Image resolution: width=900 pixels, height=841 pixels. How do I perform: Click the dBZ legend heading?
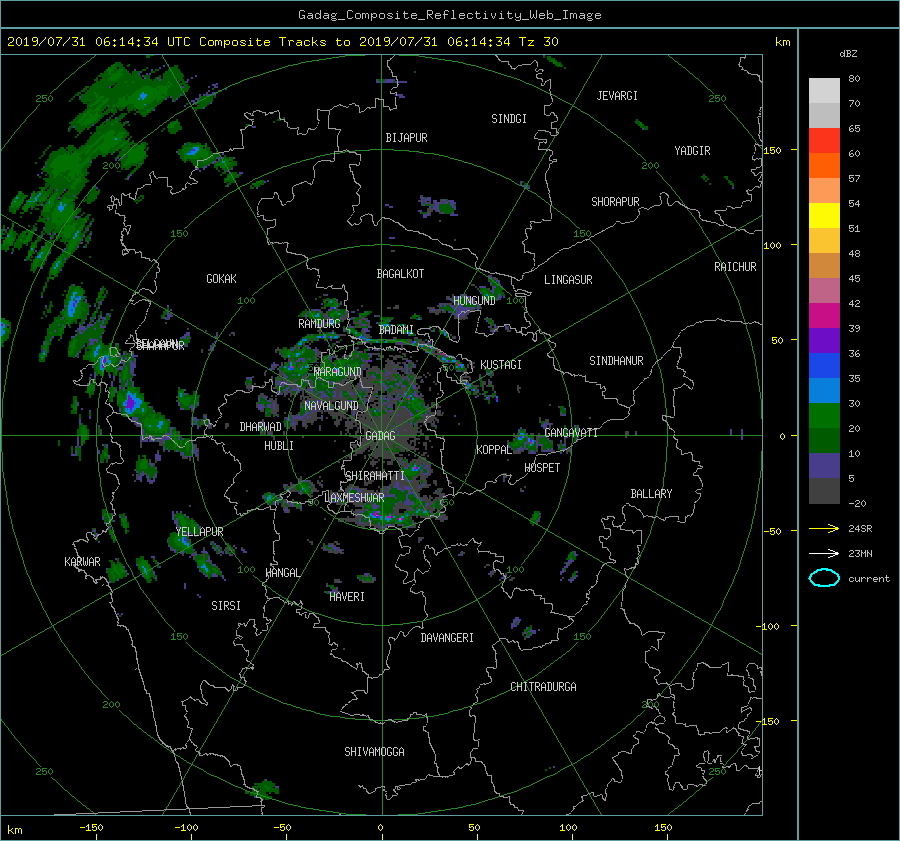tap(848, 54)
